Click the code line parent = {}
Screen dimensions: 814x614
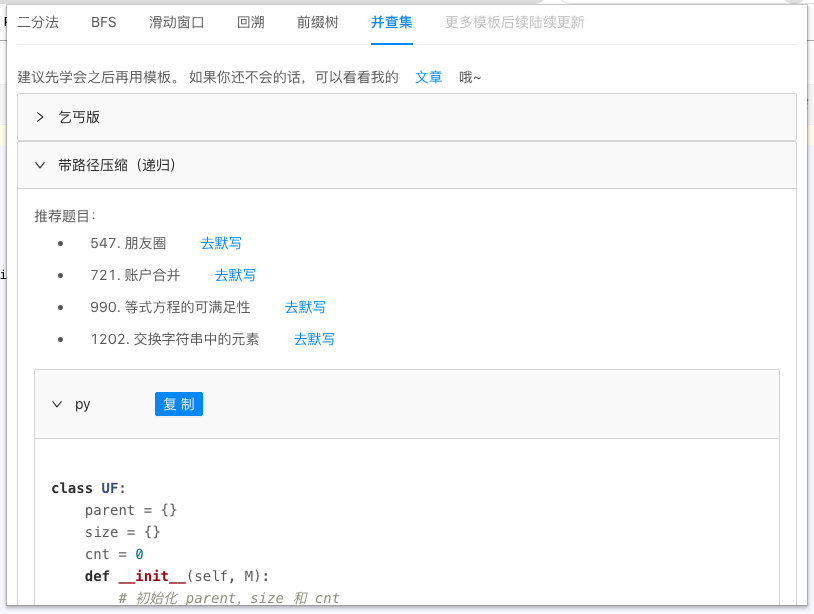pyautogui.click(x=131, y=510)
